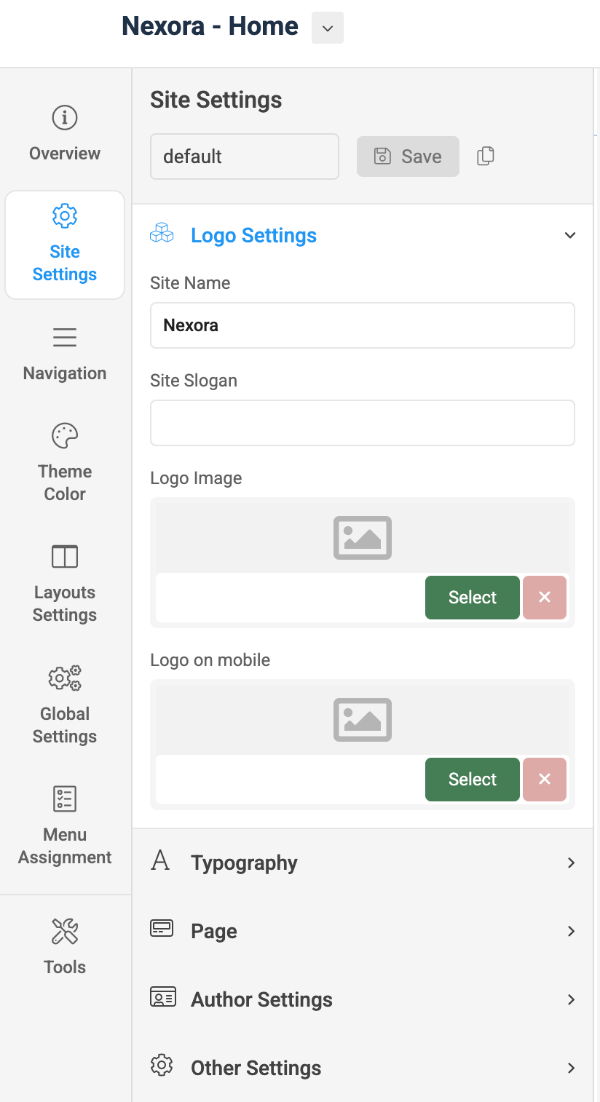Expand the Other Settings section chevron
This screenshot has width=600, height=1102.
pyautogui.click(x=570, y=1068)
